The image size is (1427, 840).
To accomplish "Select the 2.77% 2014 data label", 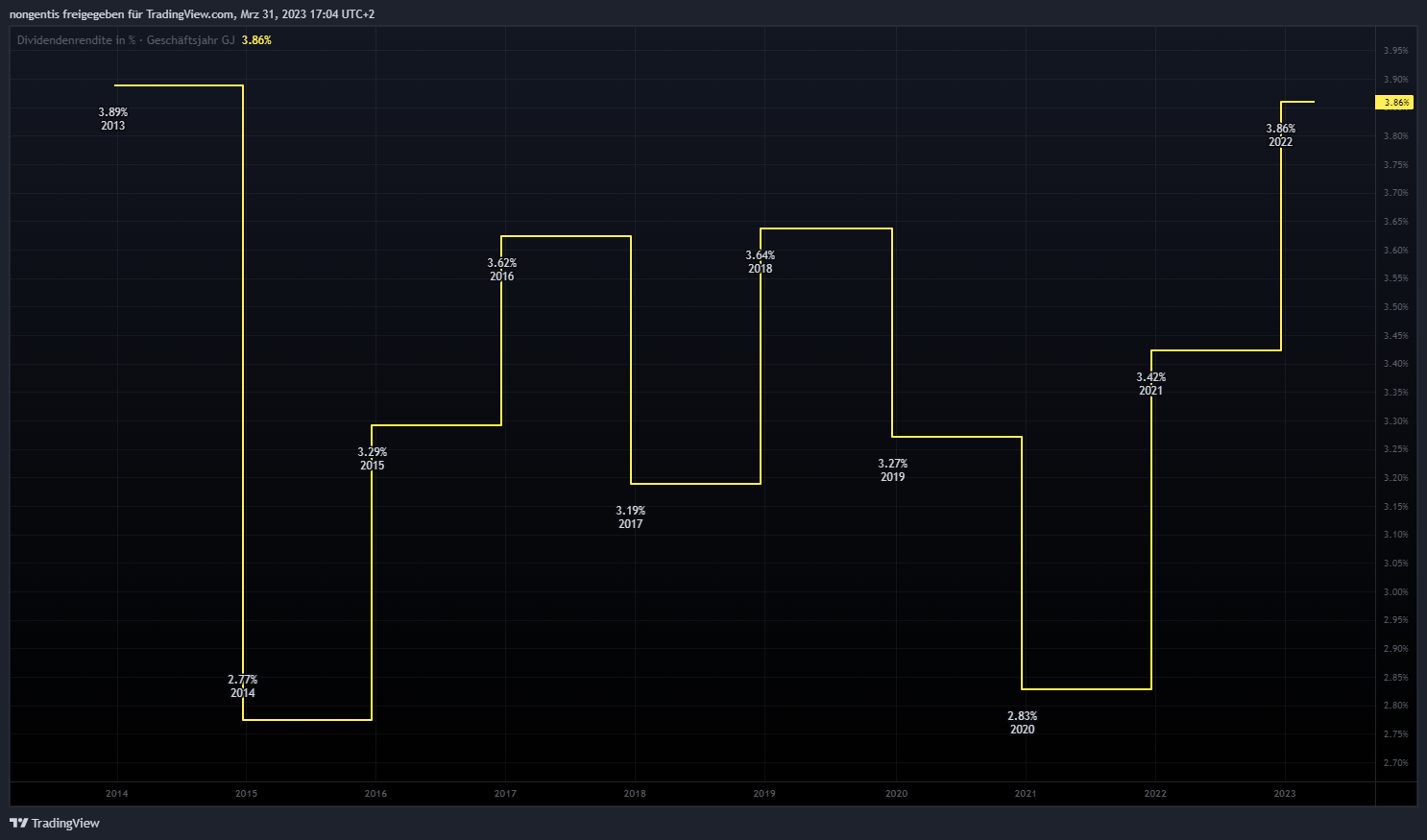I will click(x=243, y=686).
